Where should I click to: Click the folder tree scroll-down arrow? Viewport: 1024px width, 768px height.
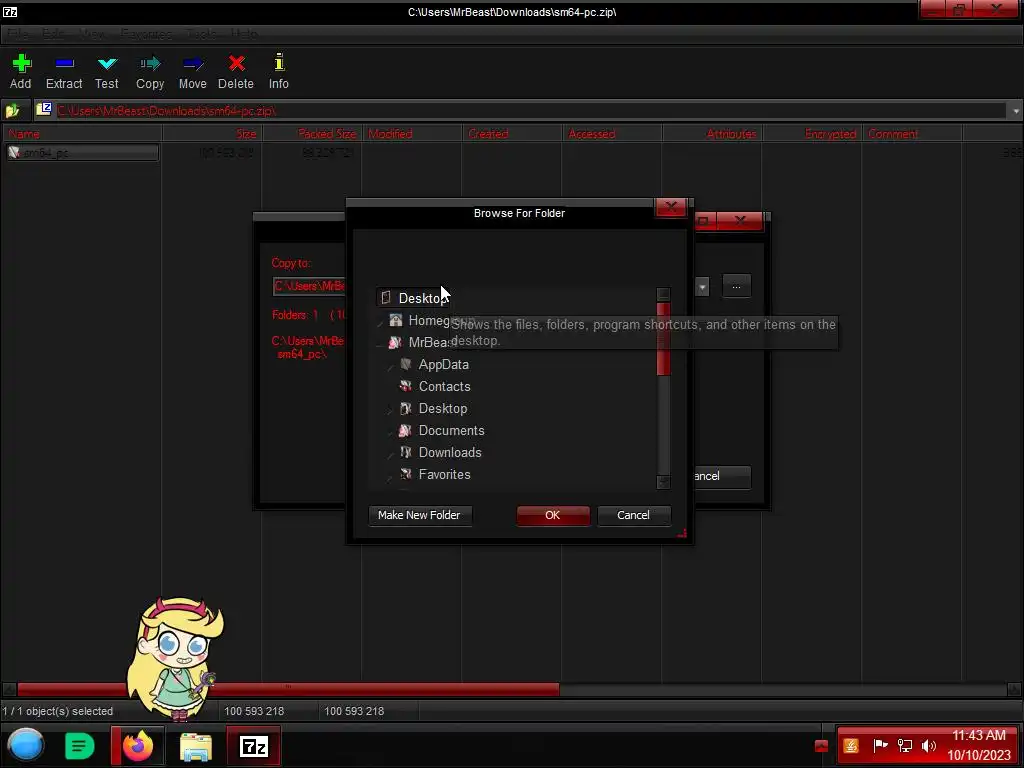click(x=664, y=482)
